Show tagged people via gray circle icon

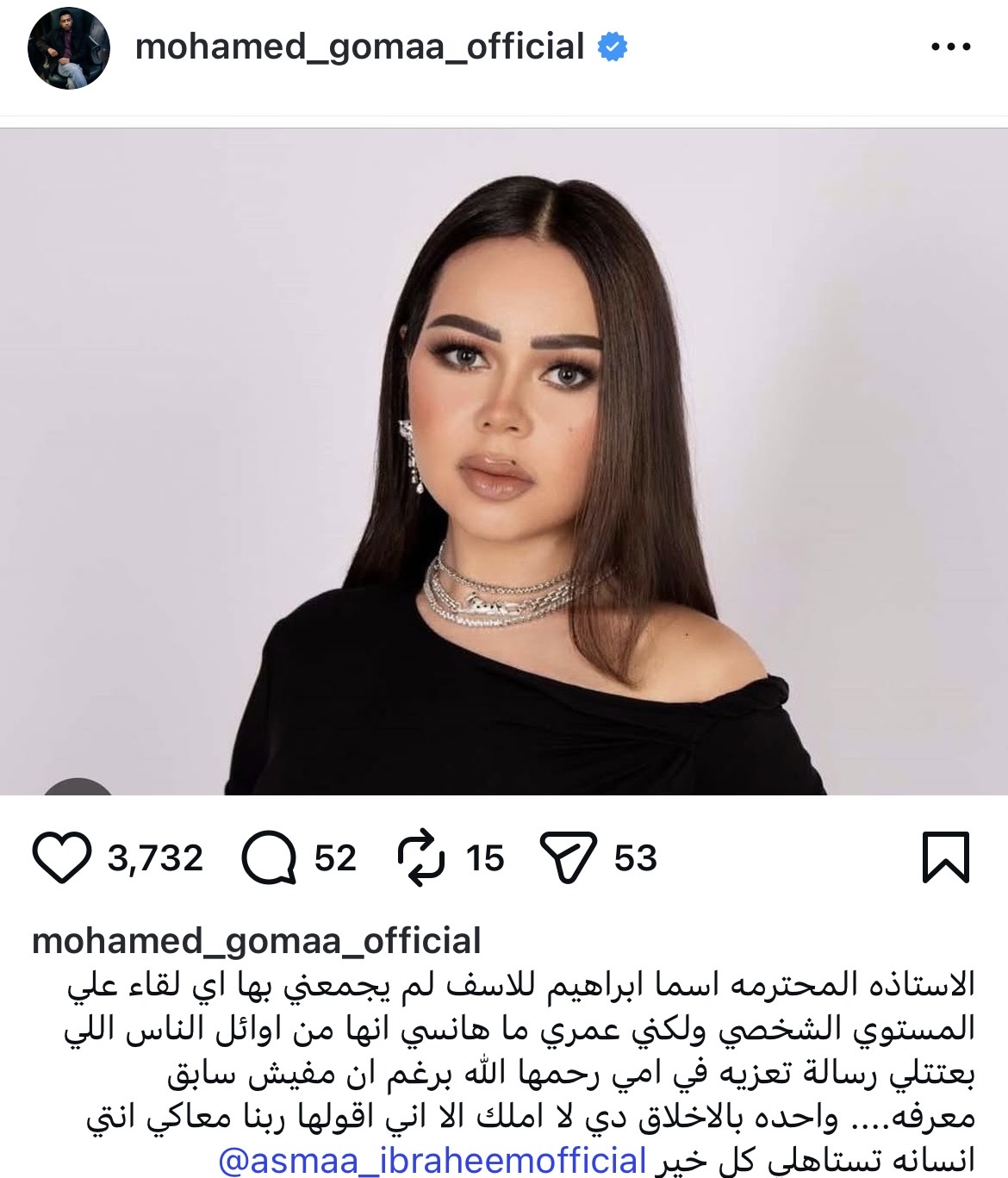tap(78, 786)
